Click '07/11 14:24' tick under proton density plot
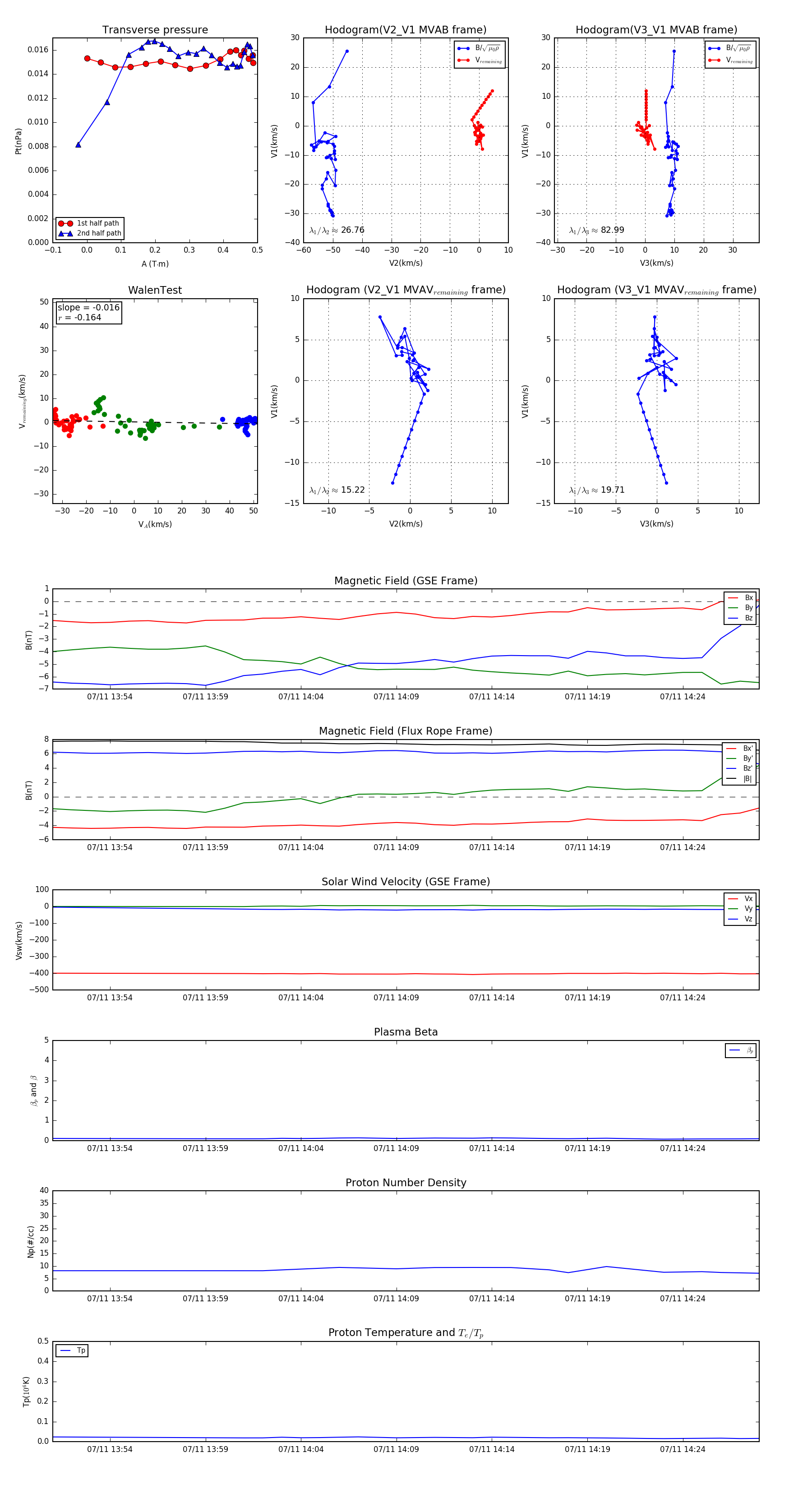Screen dimensions: 812x1489 [x=683, y=1299]
